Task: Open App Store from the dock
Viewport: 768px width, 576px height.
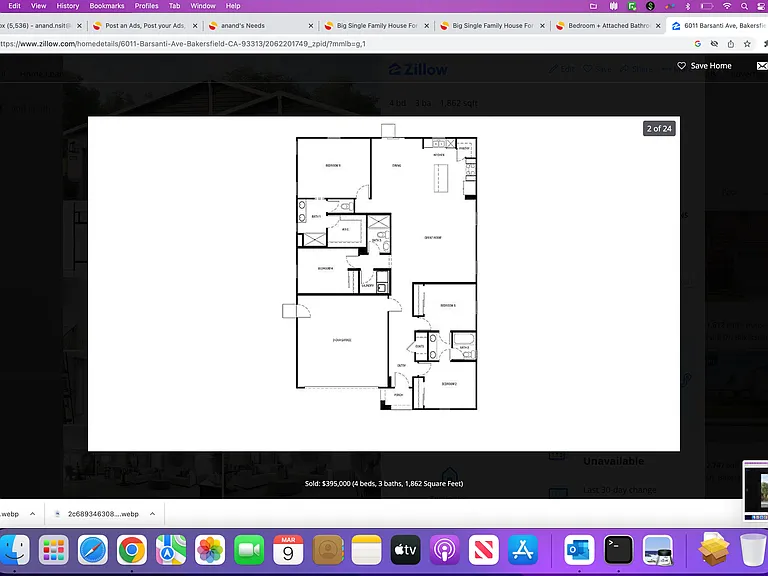Action: [523, 550]
